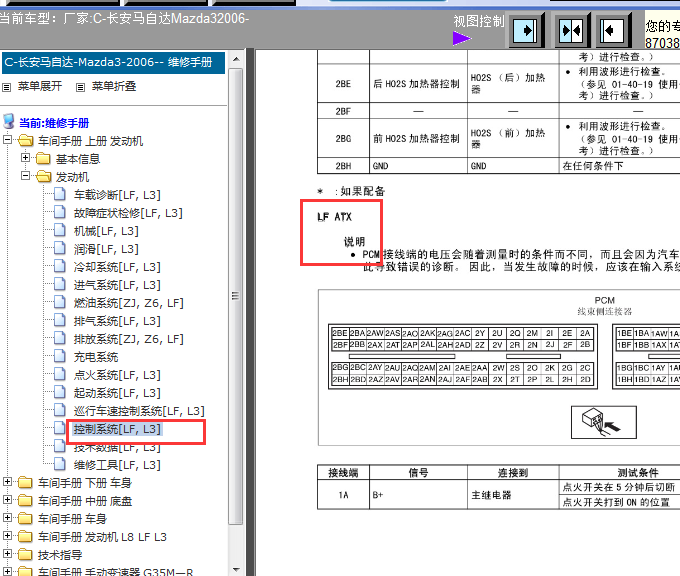Click the 菜单展开 list icon
The image size is (680, 576).
click(7, 87)
